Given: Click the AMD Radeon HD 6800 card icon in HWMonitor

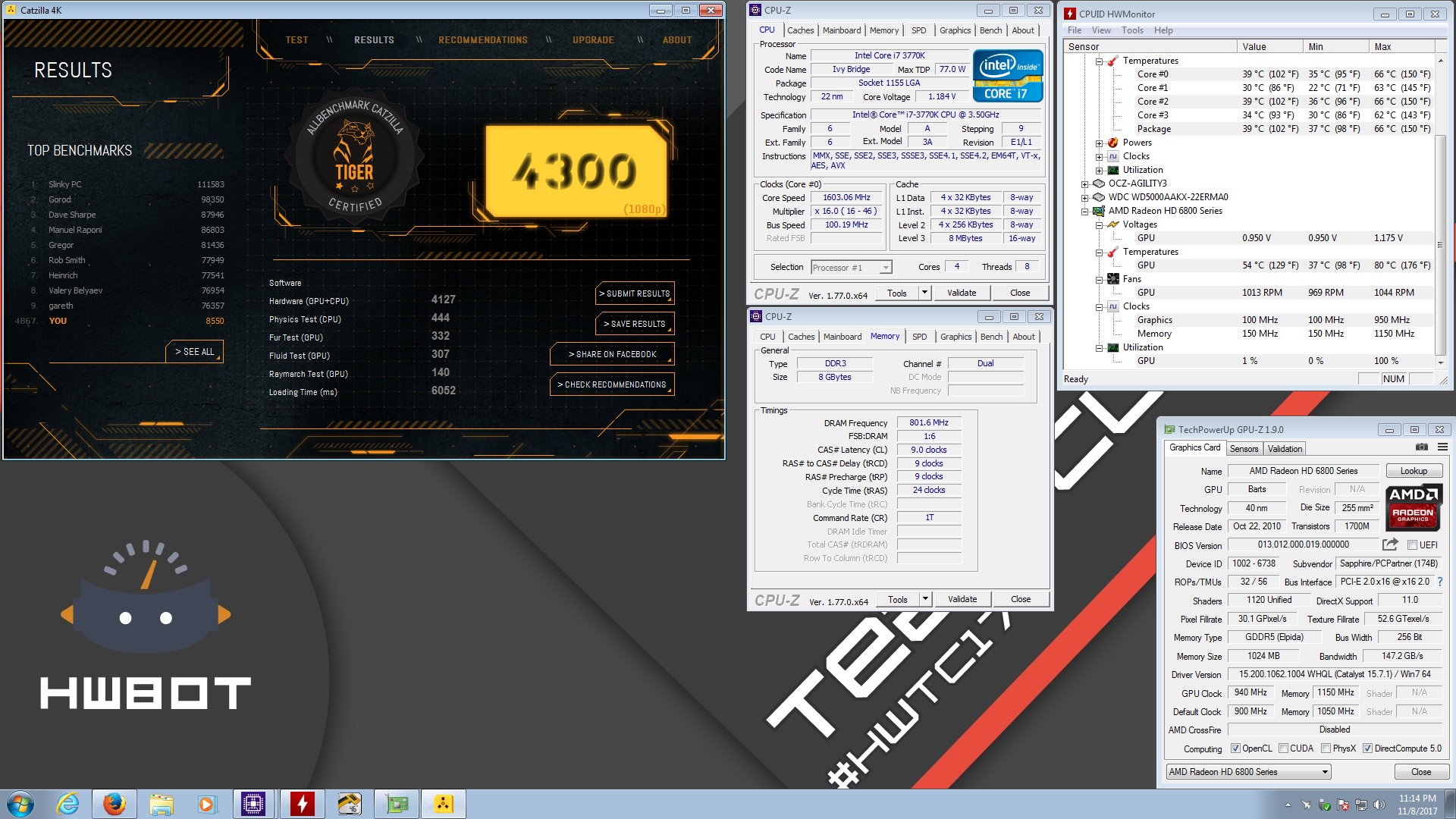Looking at the screenshot, I should click(x=1098, y=211).
